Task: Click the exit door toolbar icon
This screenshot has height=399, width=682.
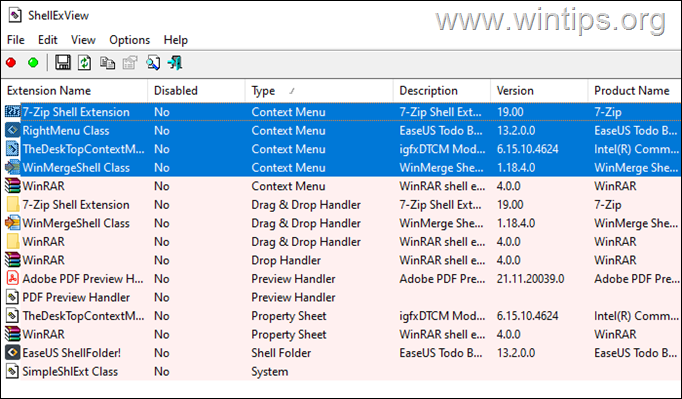Action: click(x=175, y=63)
